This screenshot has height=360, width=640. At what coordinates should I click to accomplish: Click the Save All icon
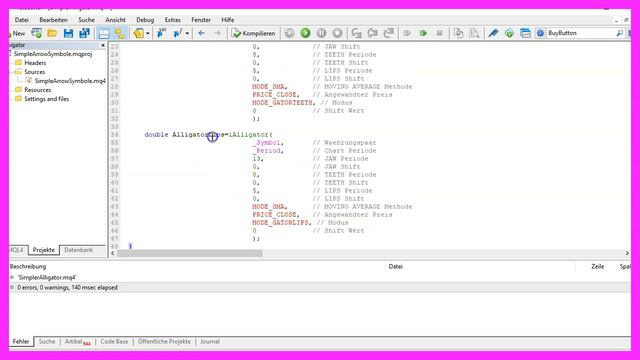click(84, 33)
